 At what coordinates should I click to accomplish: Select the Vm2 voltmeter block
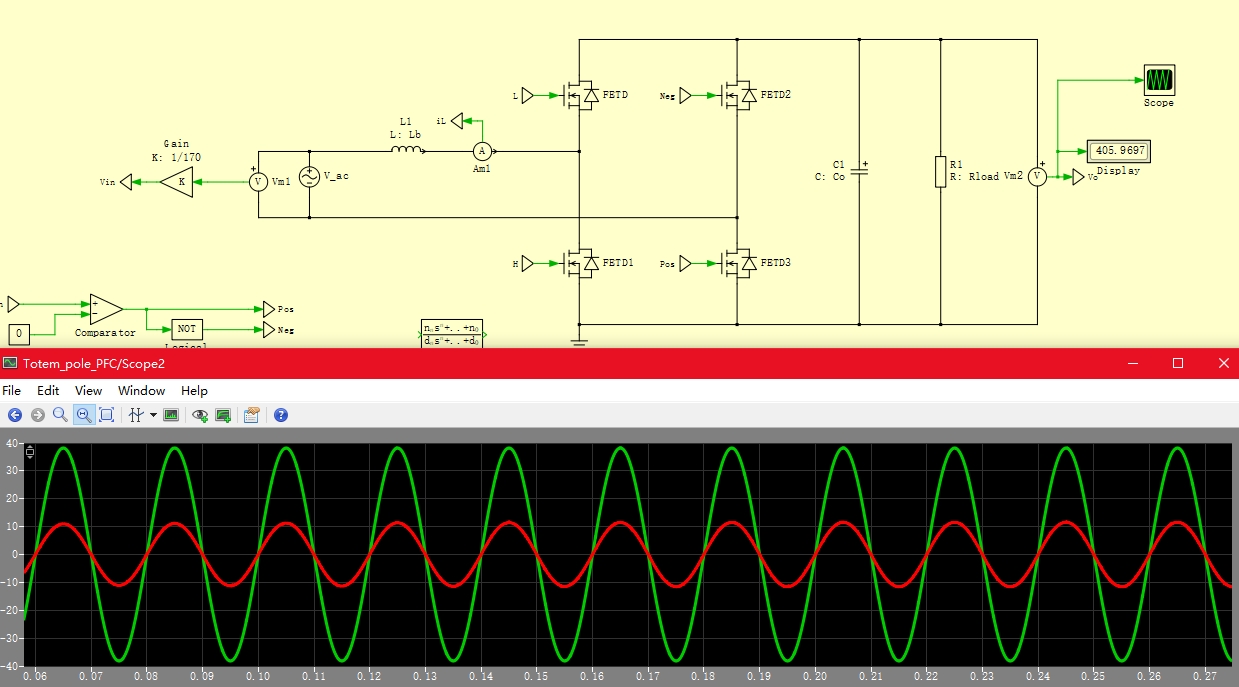coord(1037,176)
